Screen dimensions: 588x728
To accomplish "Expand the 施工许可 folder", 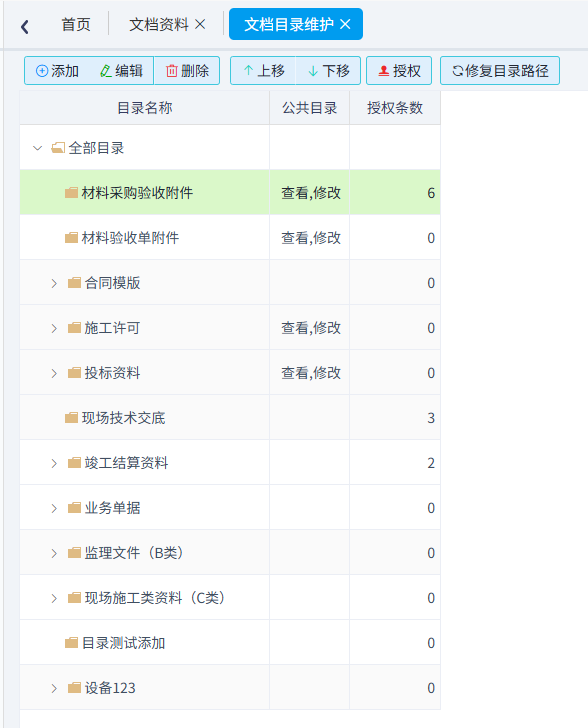I will [x=54, y=328].
